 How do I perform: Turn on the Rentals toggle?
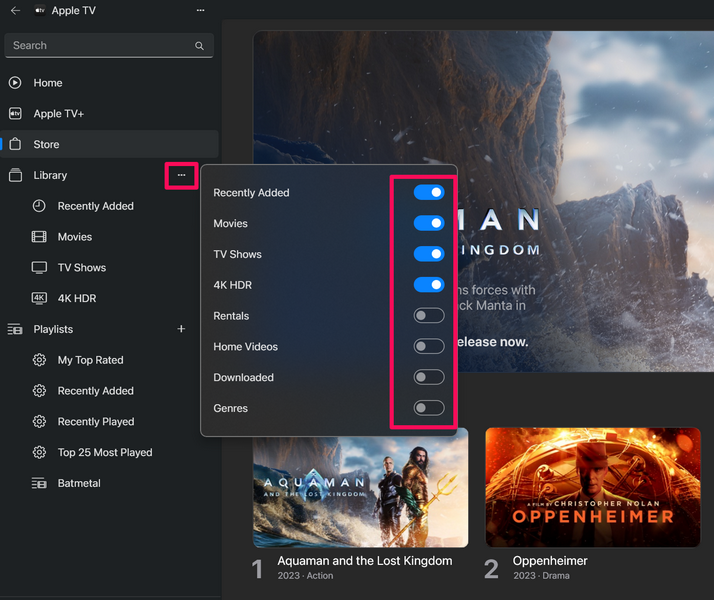pos(429,316)
